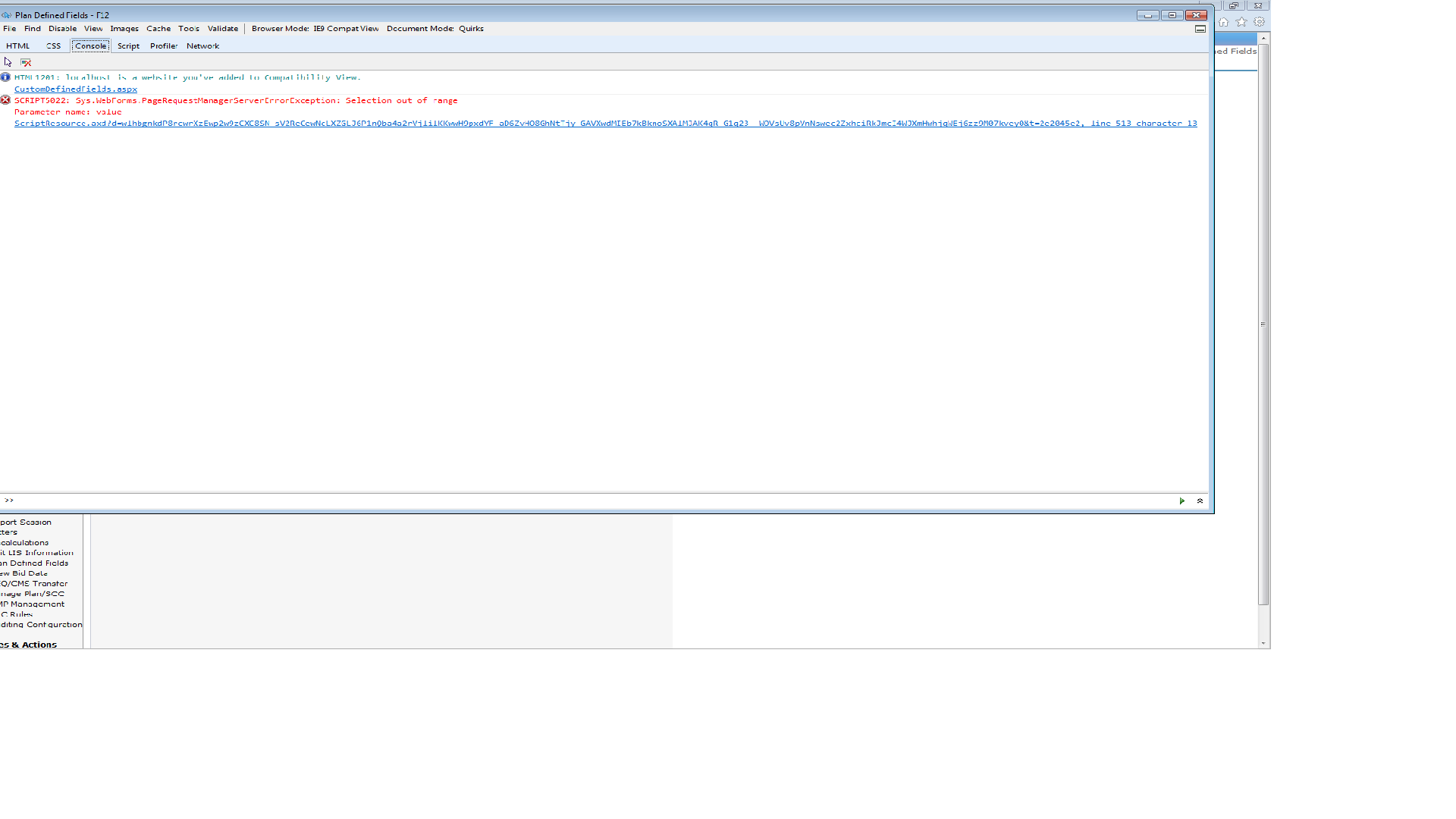Click the green run script arrow
This screenshot has height=819, width=1456.
(x=1181, y=501)
